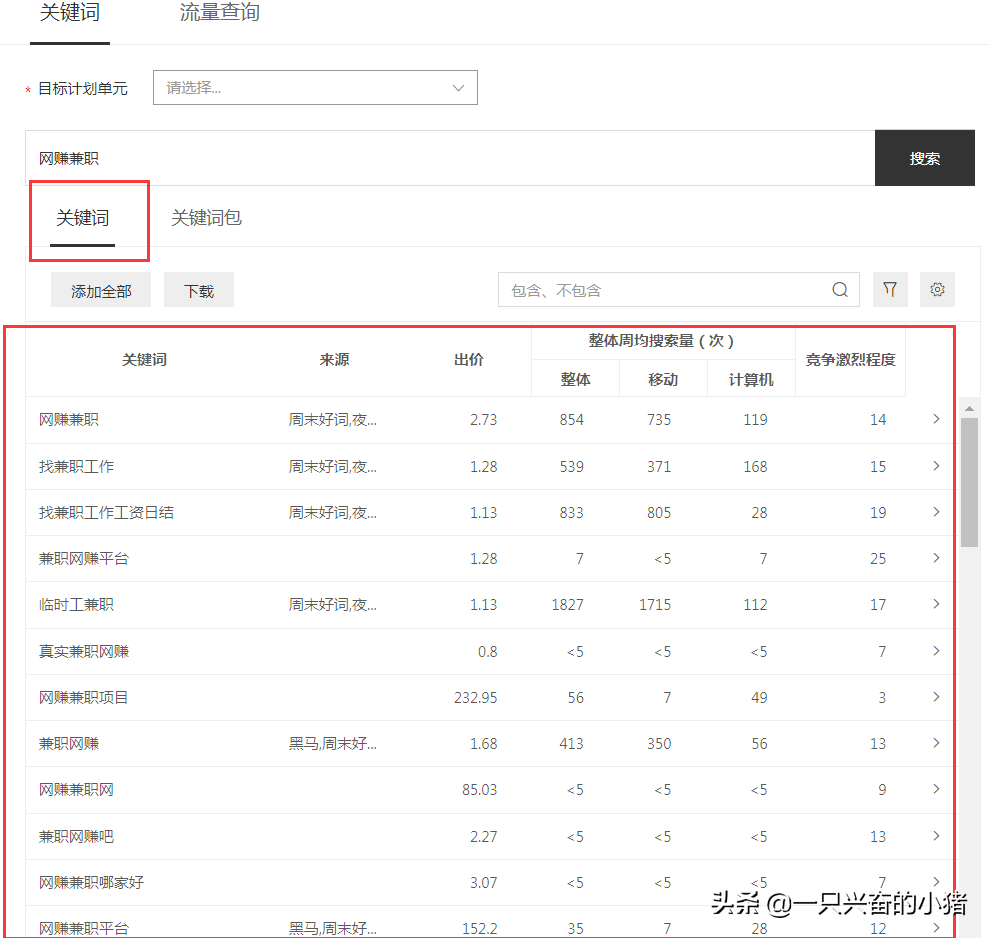The image size is (989, 938).
Task: Select keyword 网赚兼职 in first row
Action: [x=69, y=419]
